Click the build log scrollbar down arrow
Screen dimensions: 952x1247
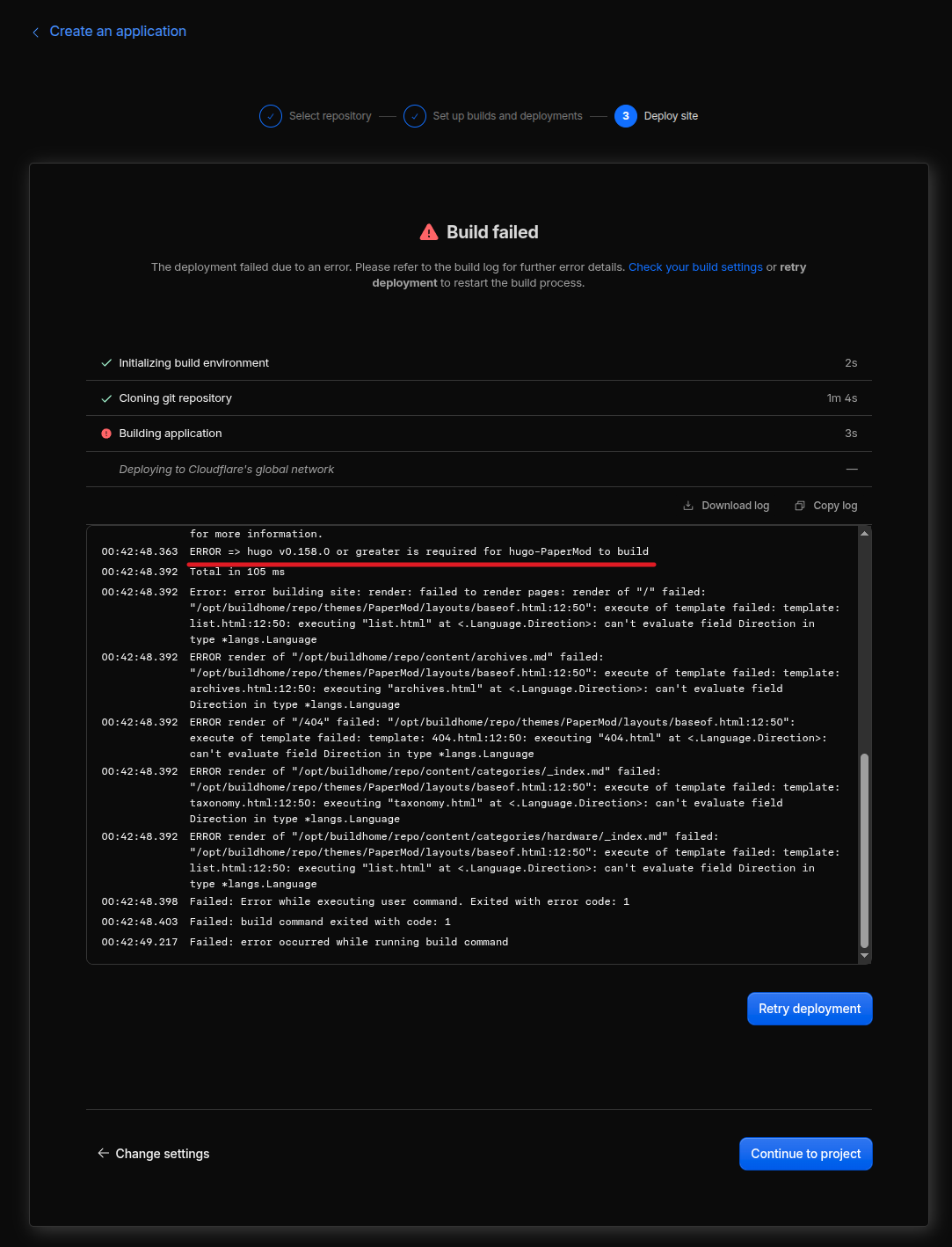coord(865,955)
